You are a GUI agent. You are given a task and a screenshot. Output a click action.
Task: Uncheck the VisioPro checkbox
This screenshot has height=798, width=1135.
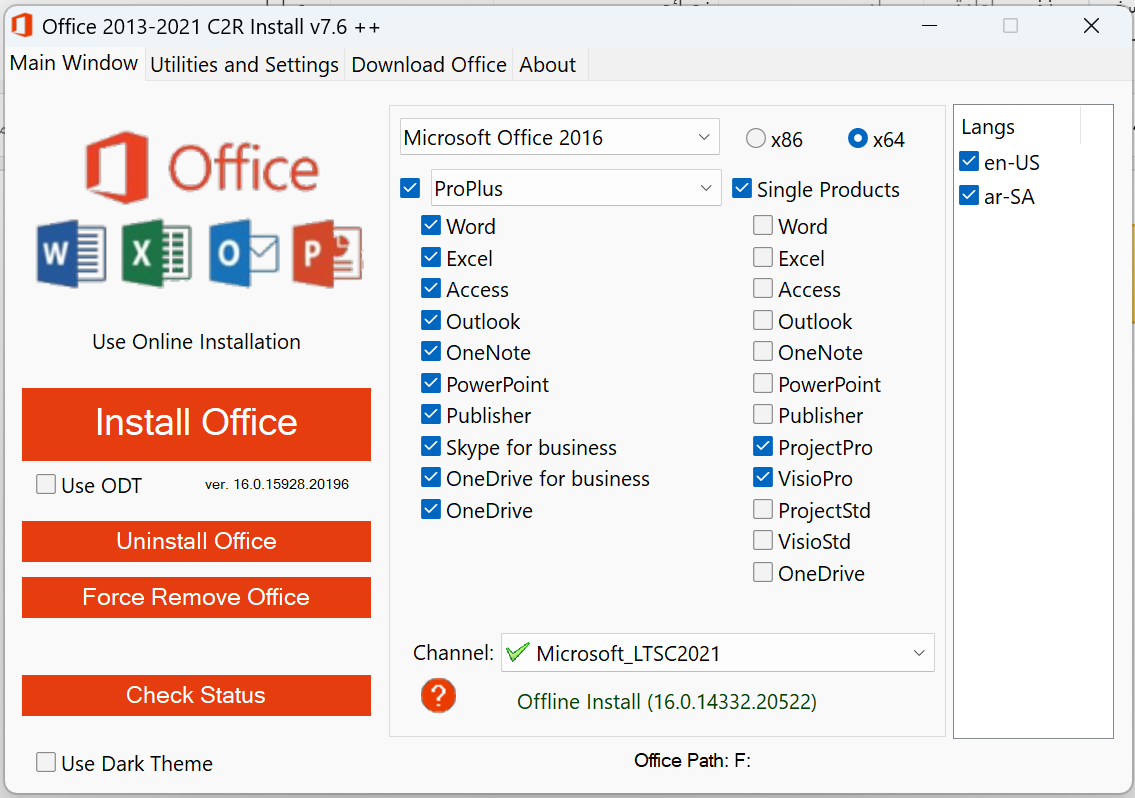(763, 477)
